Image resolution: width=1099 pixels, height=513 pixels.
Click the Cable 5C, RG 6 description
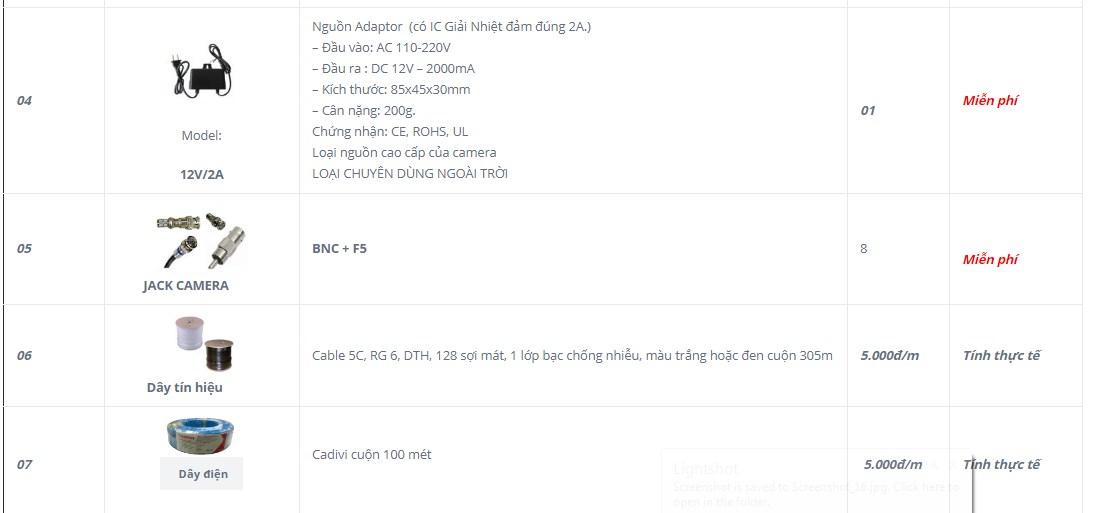point(572,355)
